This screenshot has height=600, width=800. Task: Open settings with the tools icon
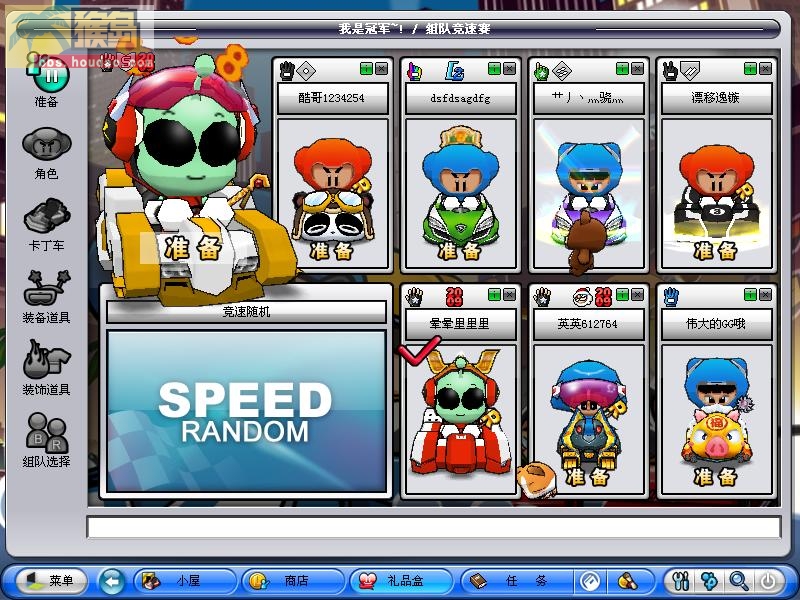point(681,581)
